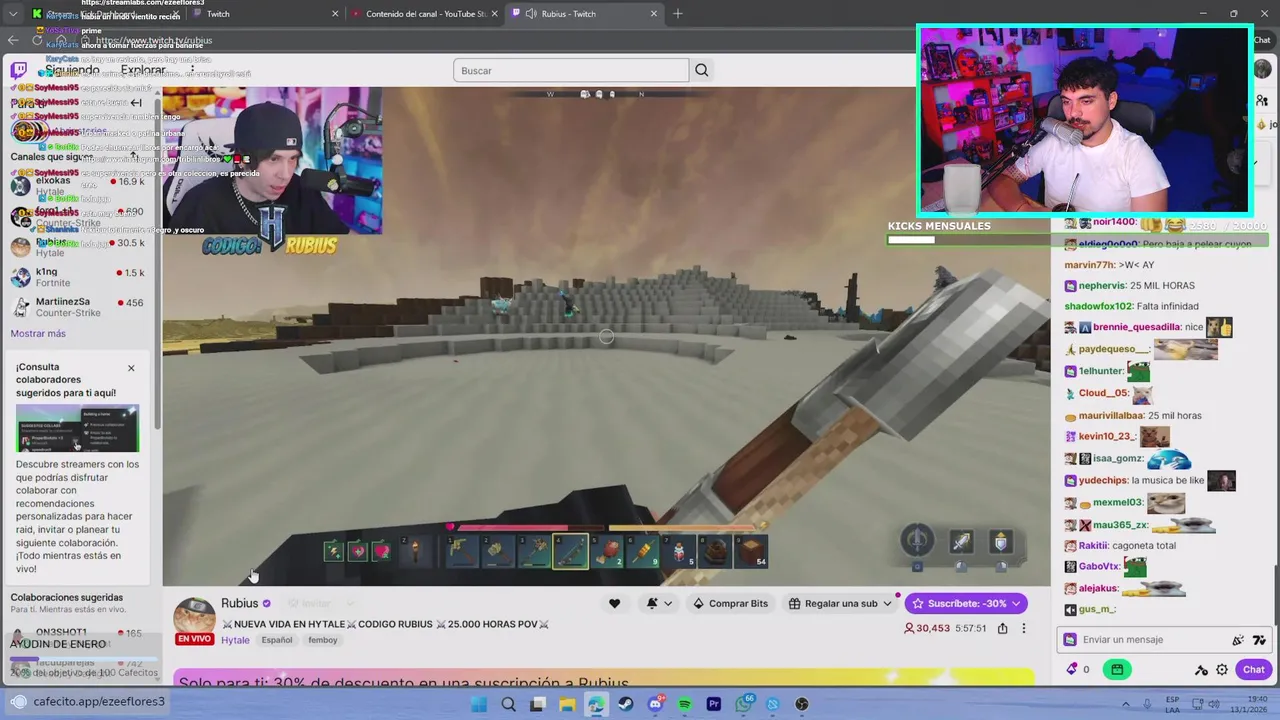Image resolution: width=1280 pixels, height=720 pixels.
Task: Switch to Contenido del canal YouTube tab
Action: (x=424, y=13)
